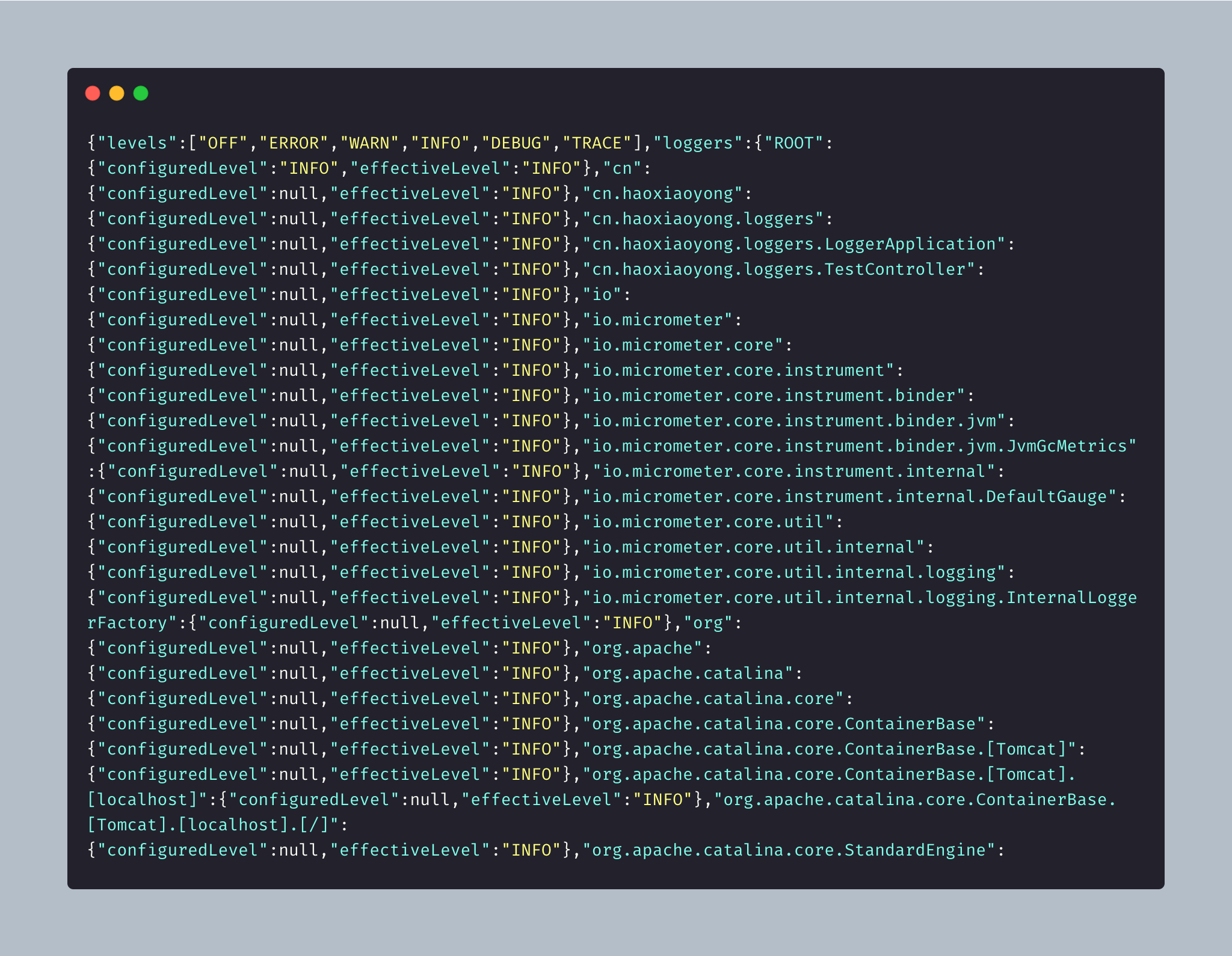Click "cn.haoxiaoyong.loggers.TestController" logger name
Image resolution: width=1232 pixels, height=956 pixels.
(779, 269)
